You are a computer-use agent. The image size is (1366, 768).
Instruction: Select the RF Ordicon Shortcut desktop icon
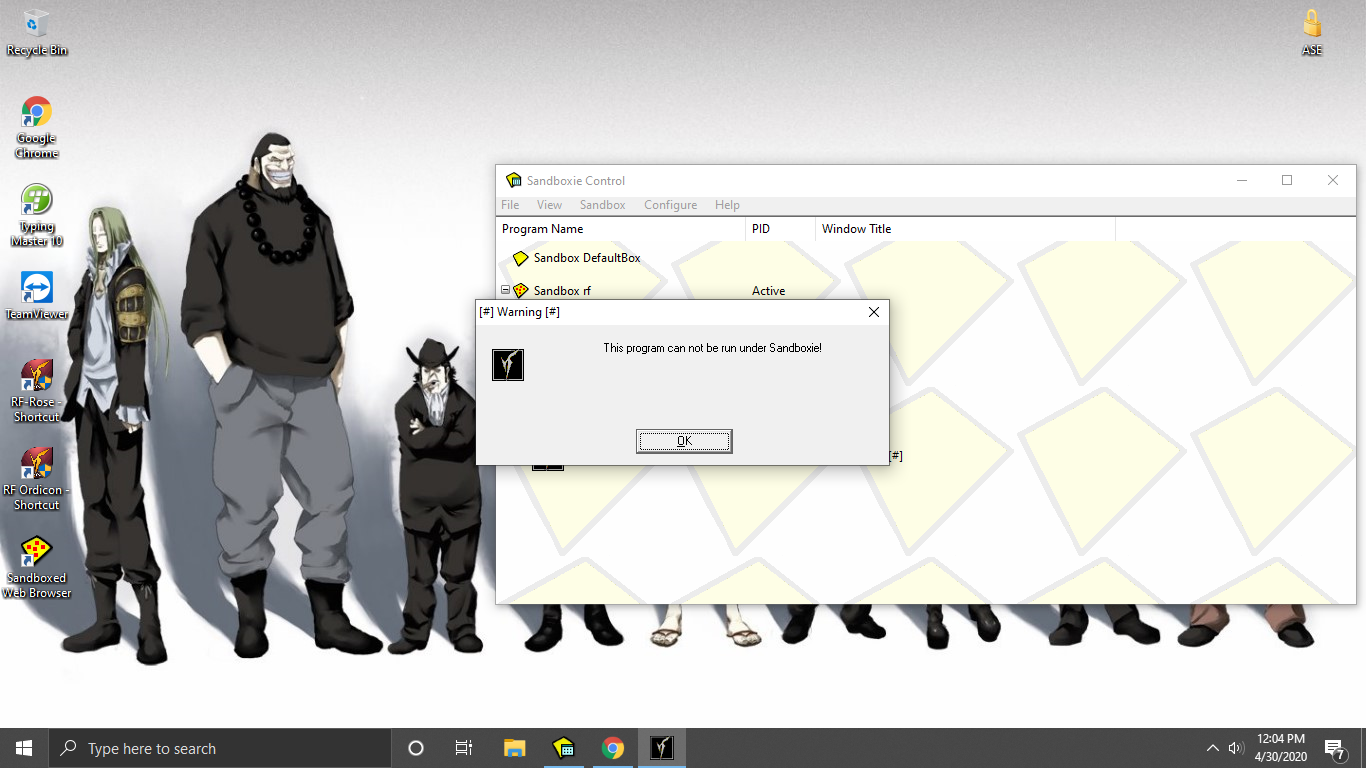37,479
